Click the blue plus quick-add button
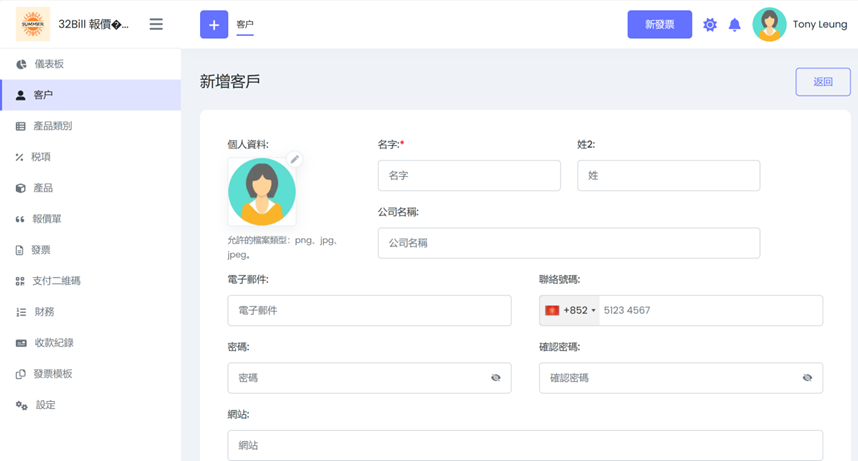The image size is (858, 461). tap(214, 24)
